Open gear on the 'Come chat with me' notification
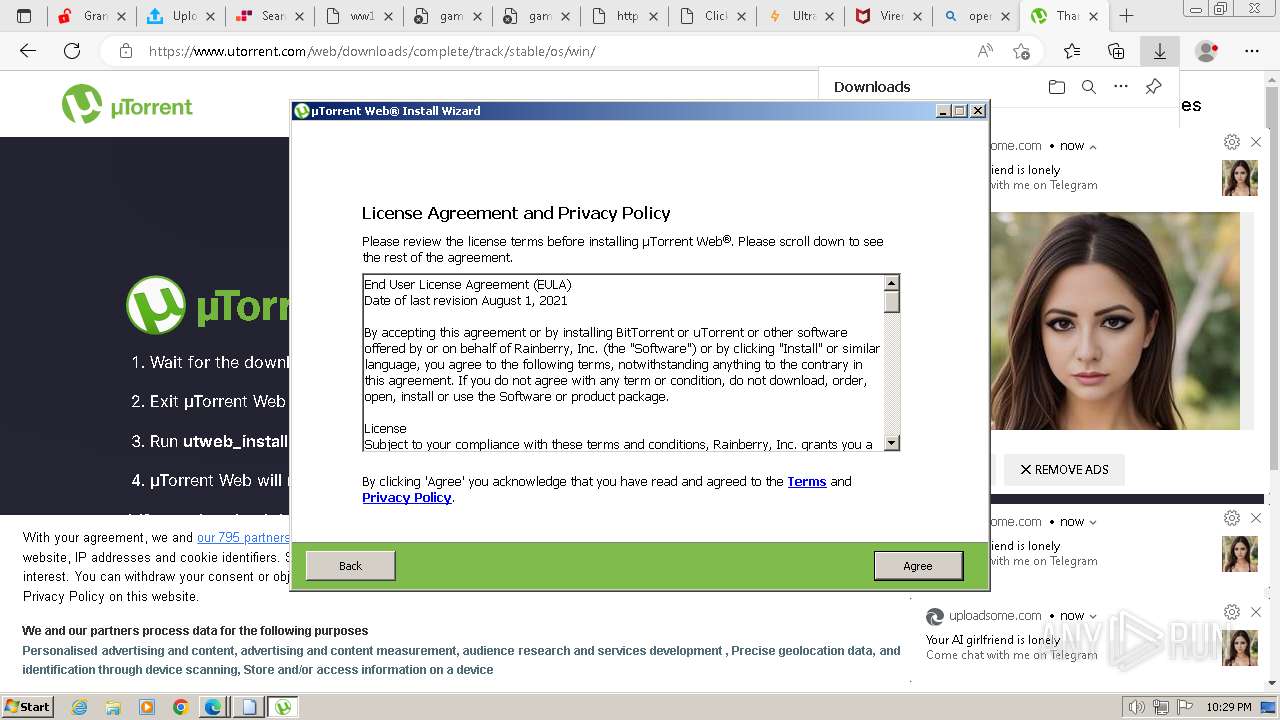This screenshot has width=1280, height=720. [1232, 612]
